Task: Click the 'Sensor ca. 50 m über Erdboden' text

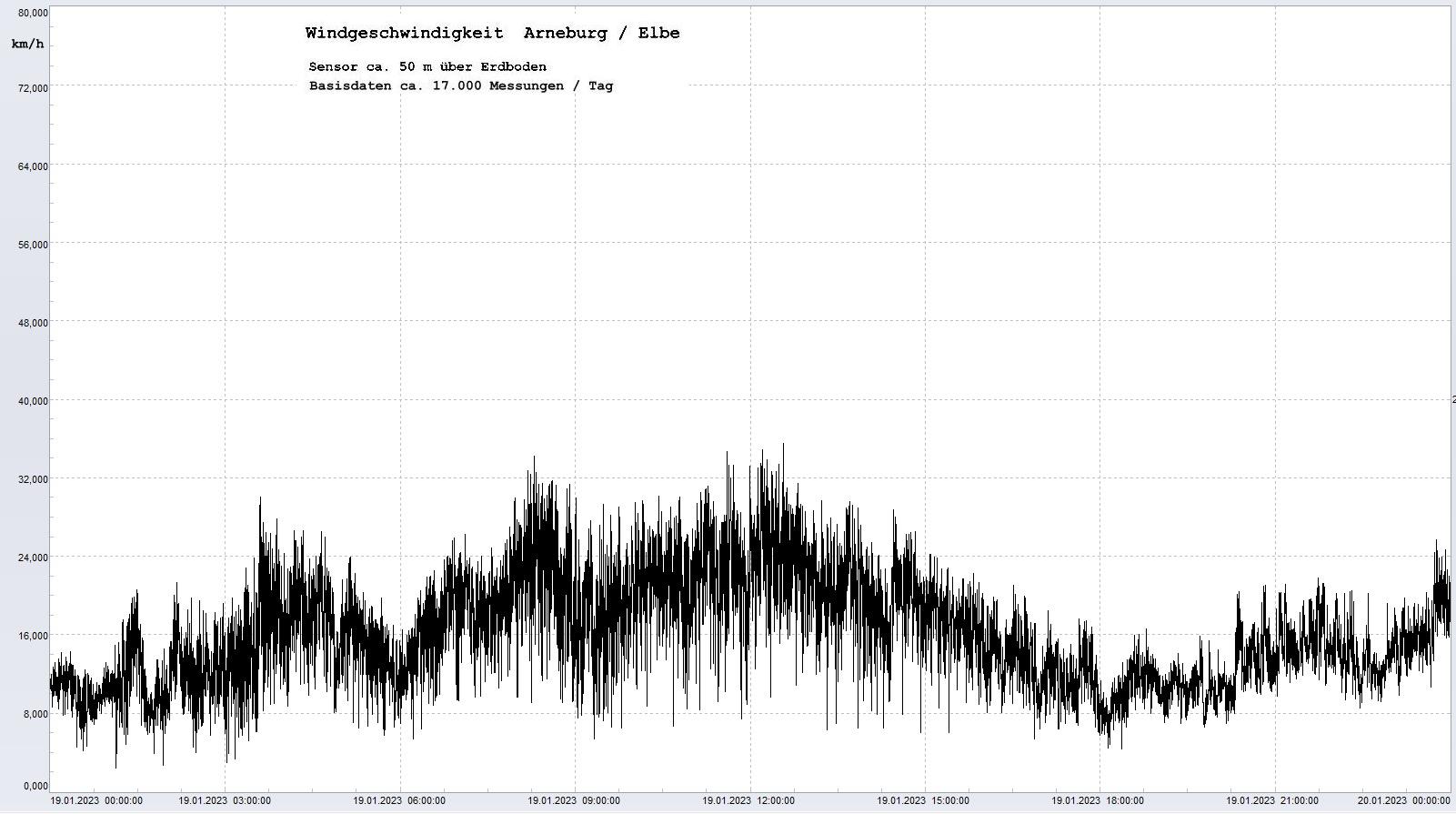Action: tap(427, 66)
